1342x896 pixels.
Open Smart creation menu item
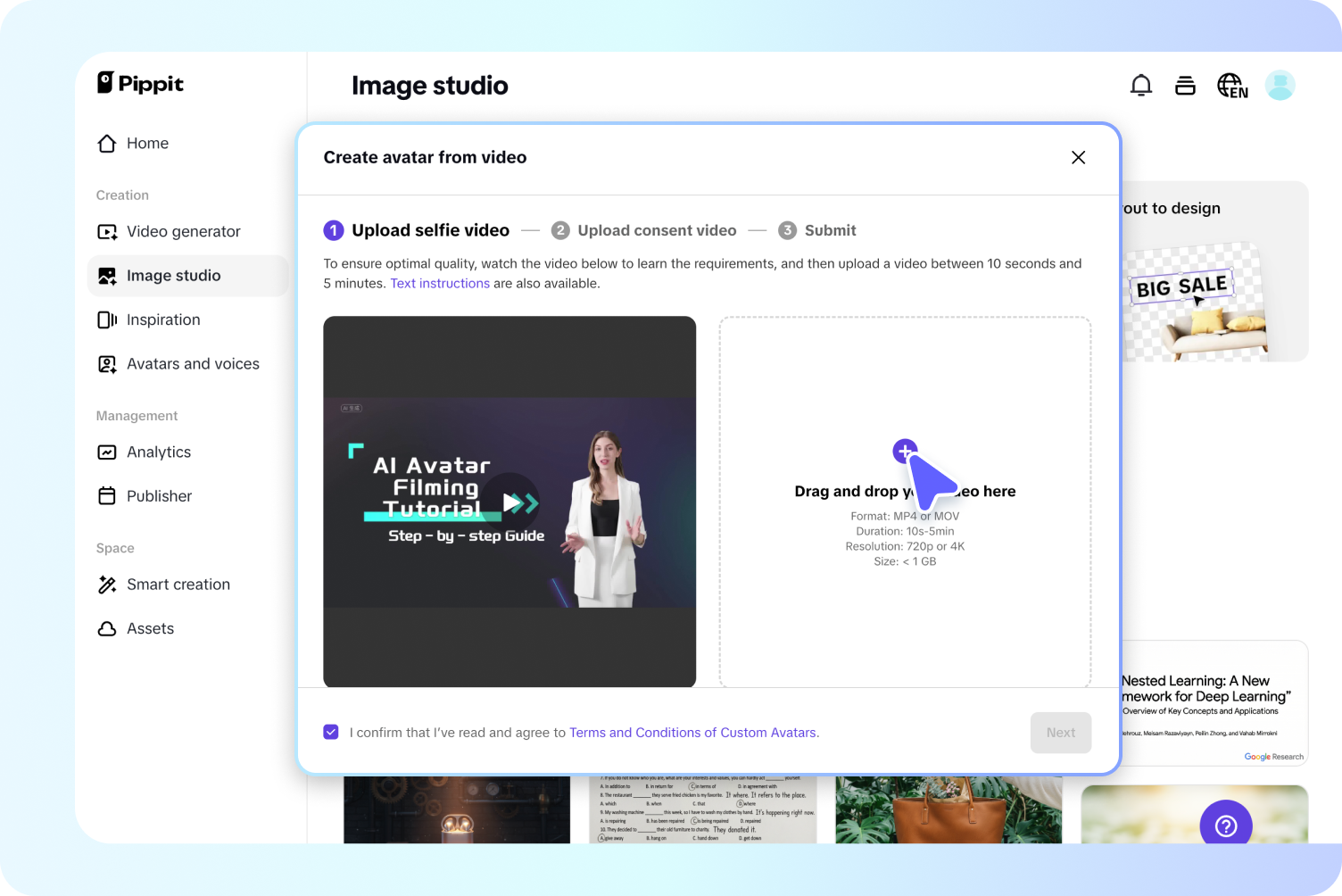click(188, 585)
